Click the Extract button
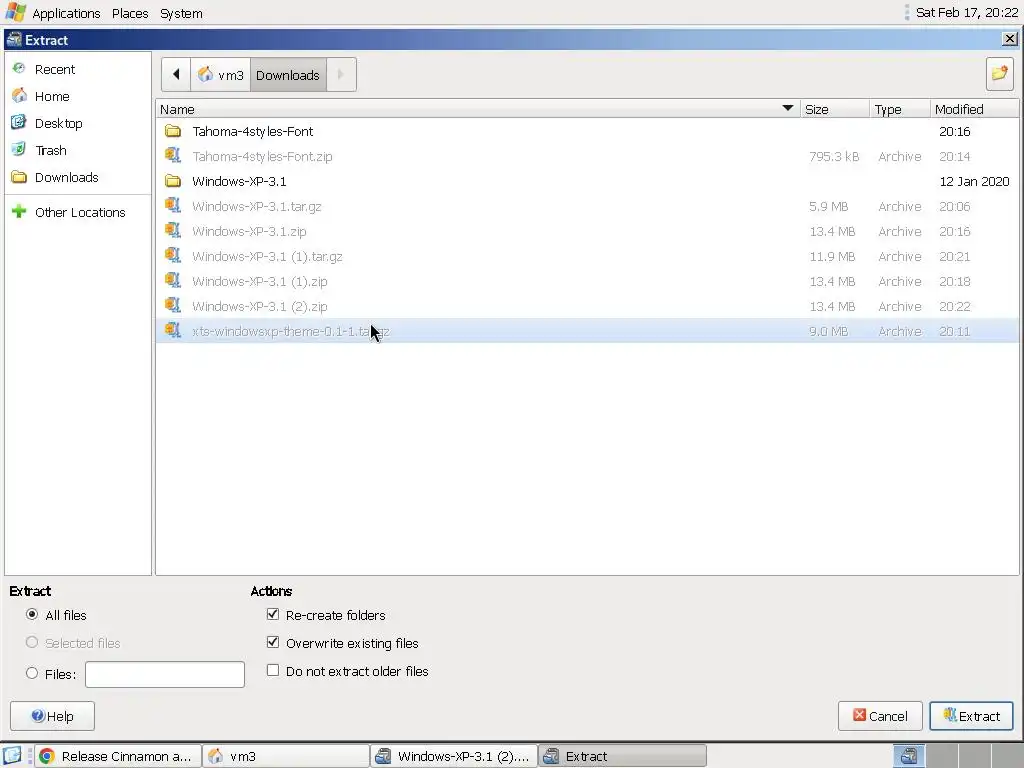This screenshot has height=768, width=1024. (x=971, y=716)
